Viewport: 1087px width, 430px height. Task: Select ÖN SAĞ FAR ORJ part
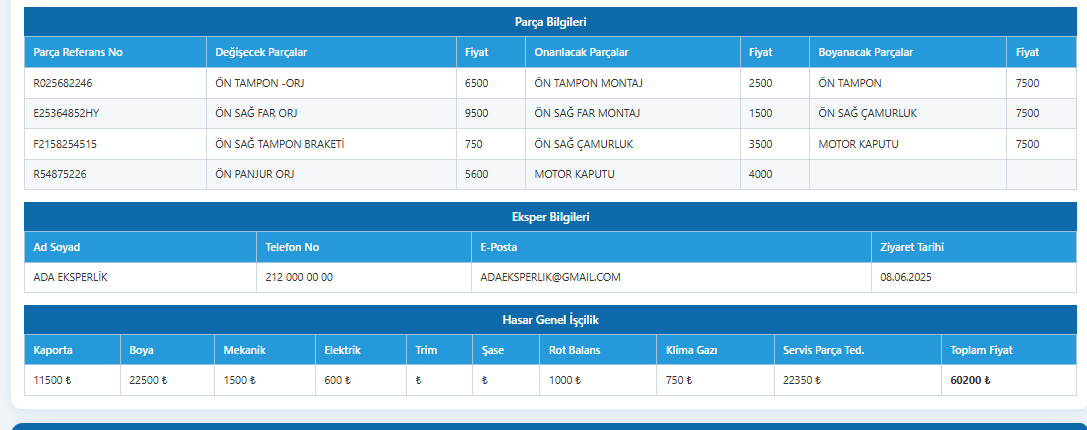257,113
